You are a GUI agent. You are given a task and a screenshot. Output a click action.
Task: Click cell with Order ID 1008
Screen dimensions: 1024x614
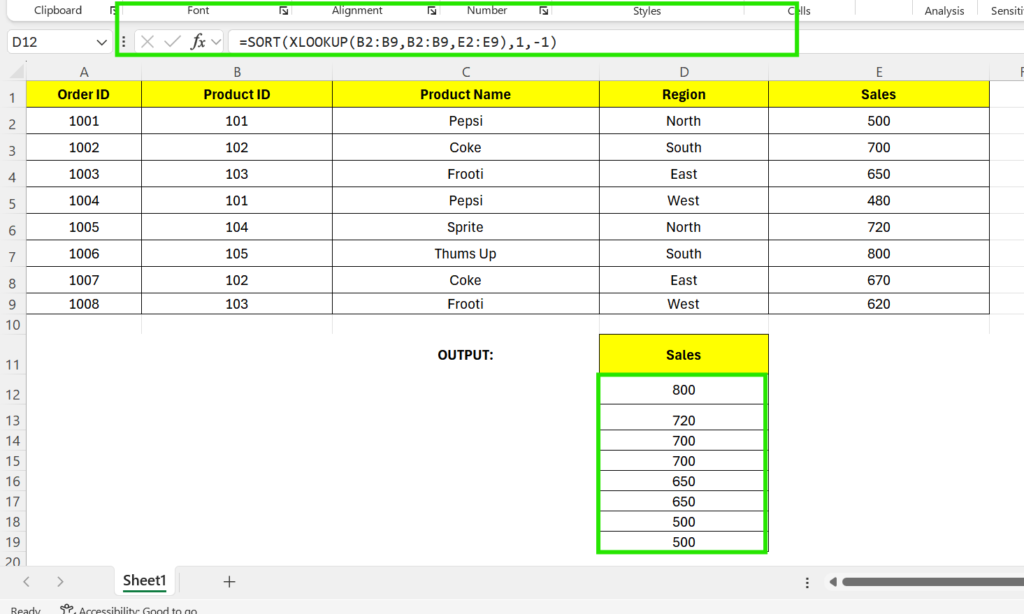84,304
